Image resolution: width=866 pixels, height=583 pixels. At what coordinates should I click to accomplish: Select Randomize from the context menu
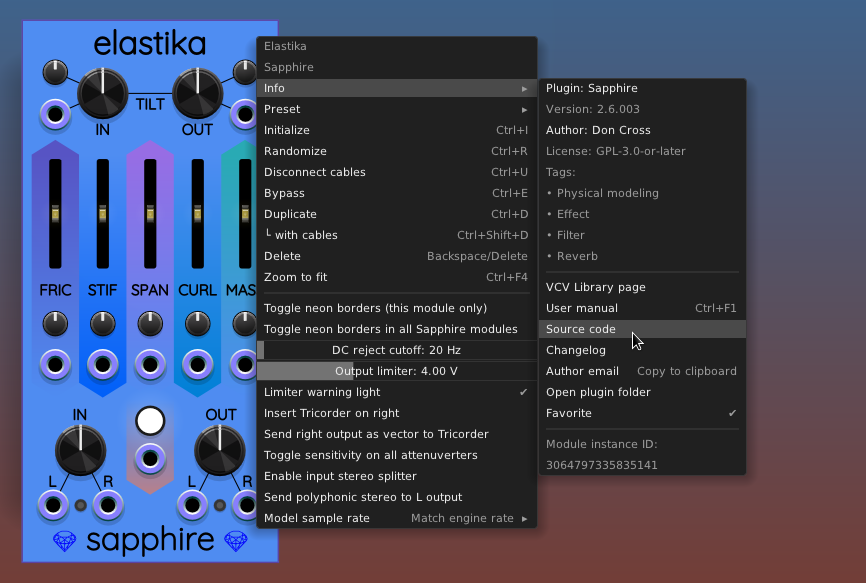point(396,151)
